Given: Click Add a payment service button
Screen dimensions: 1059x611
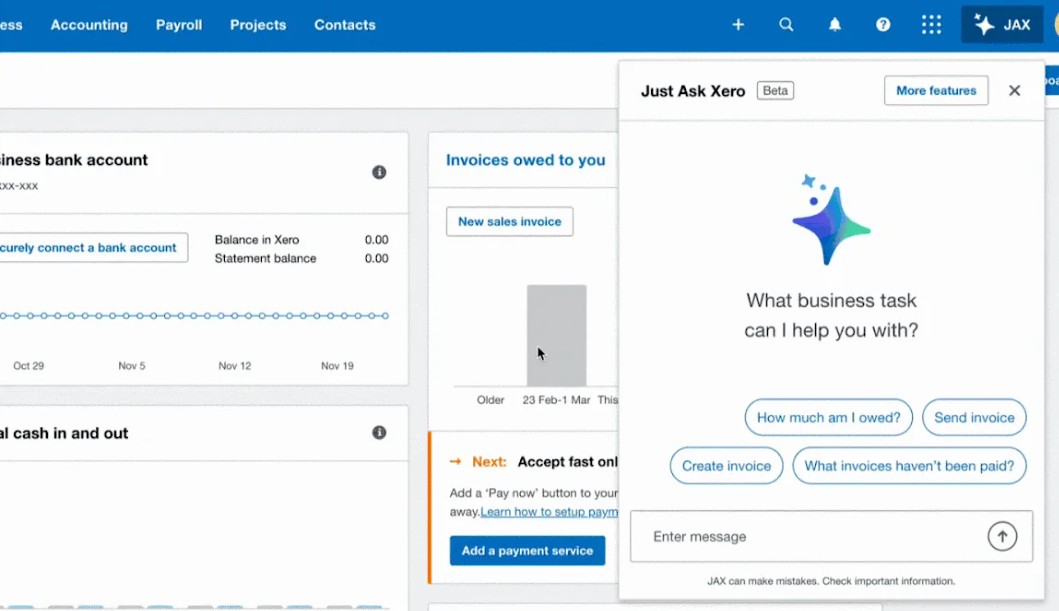Looking at the screenshot, I should pos(527,550).
